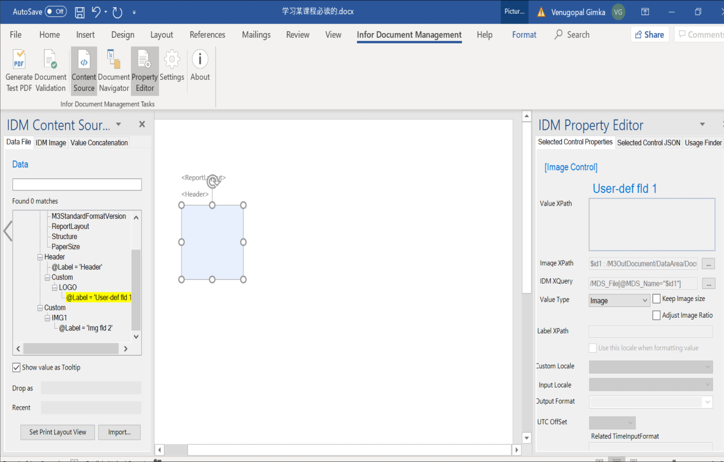Open the Document Navigator
The height and width of the screenshot is (462, 724).
point(114,62)
